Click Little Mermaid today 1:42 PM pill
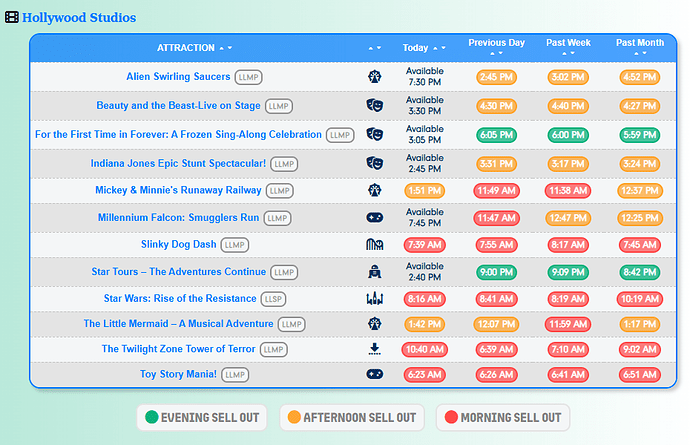The image size is (690, 445). tap(425, 324)
